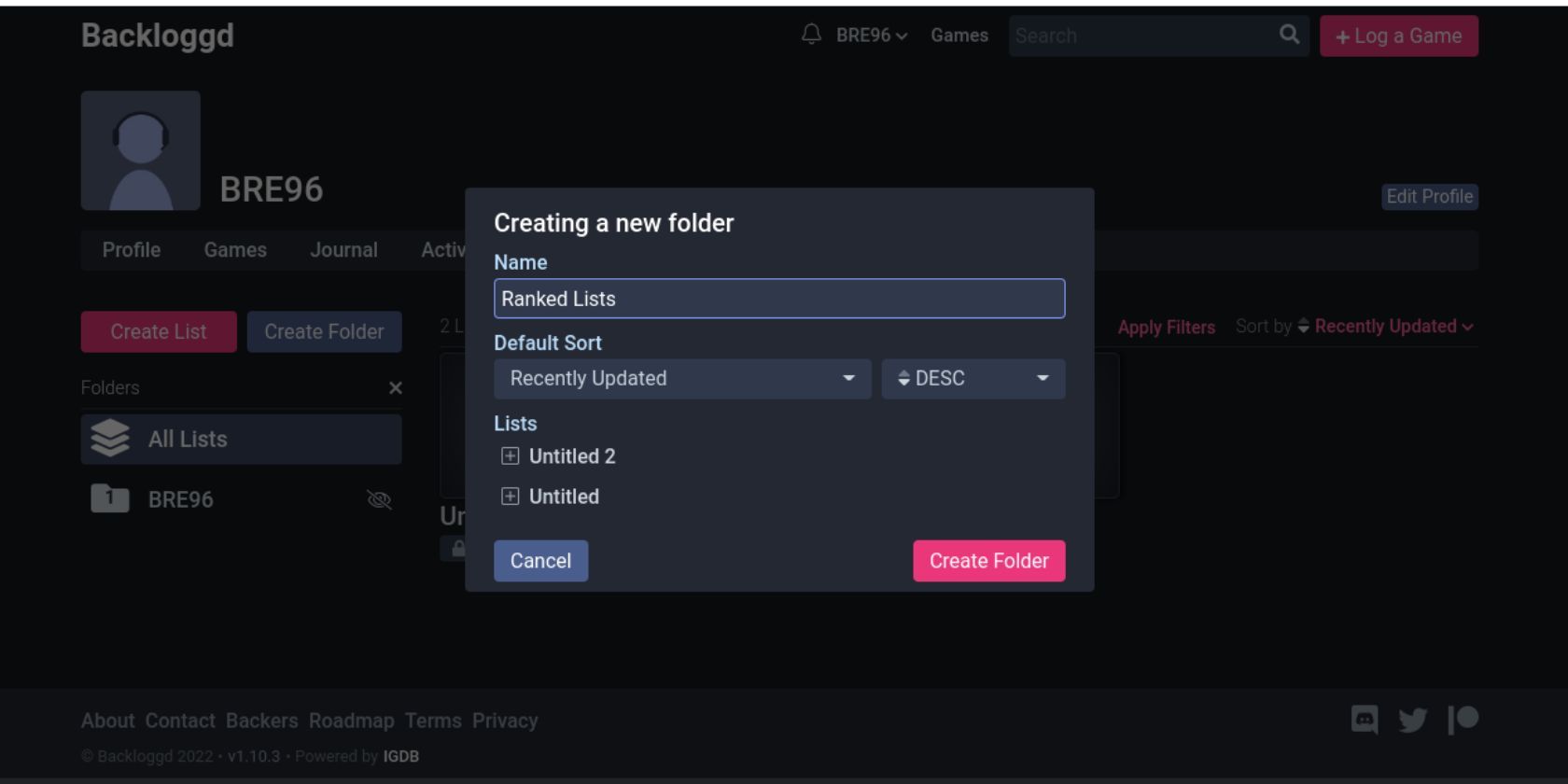Open the Games tab on profile
This screenshot has width=1568, height=784.
tap(235, 250)
